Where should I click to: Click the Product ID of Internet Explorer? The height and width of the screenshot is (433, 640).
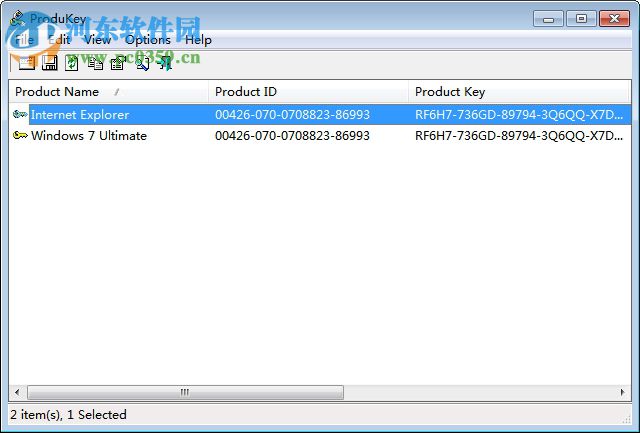[x=292, y=115]
